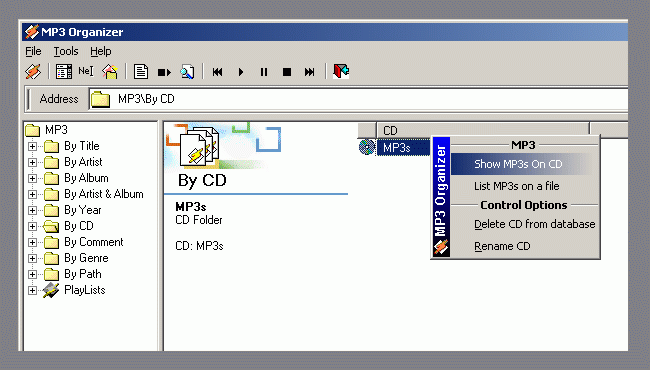650x370 pixels.
Task: Click the Address label
Action: [59, 99]
